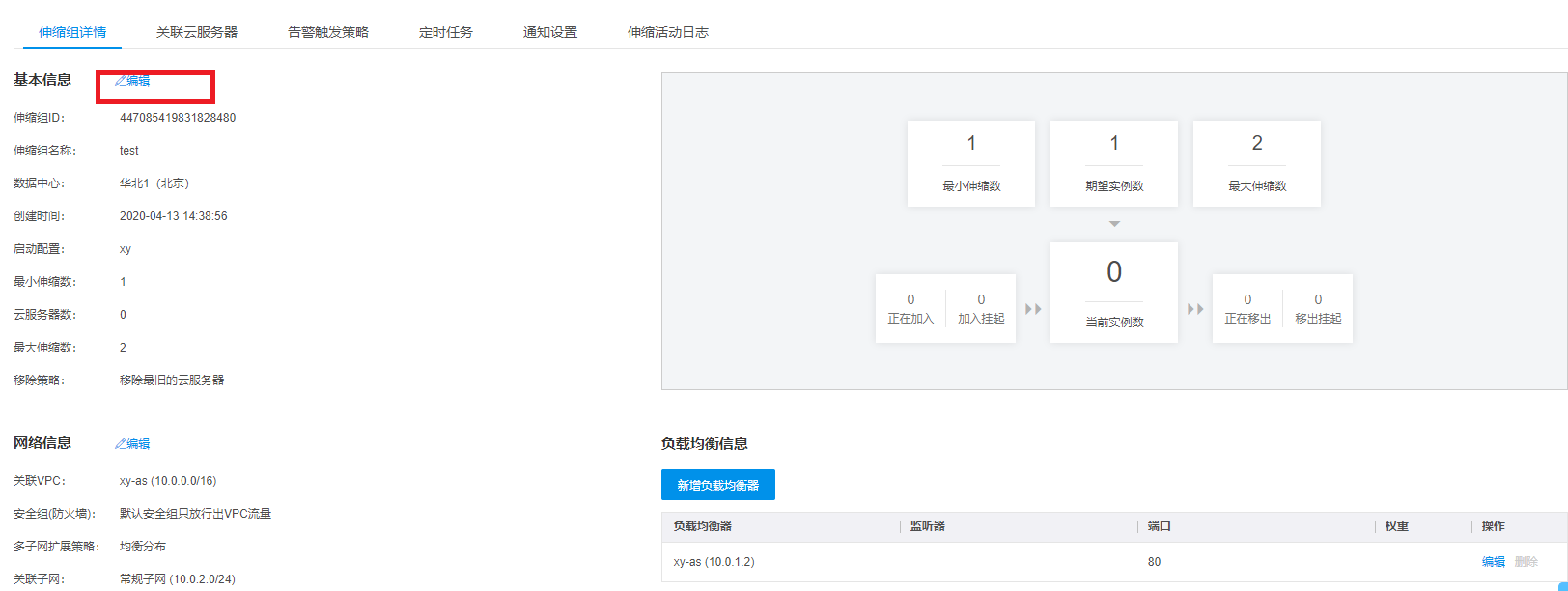The width and height of the screenshot is (1568, 591).
Task: Click double-arrow icon after 加入挂起 card
Action: [1033, 309]
